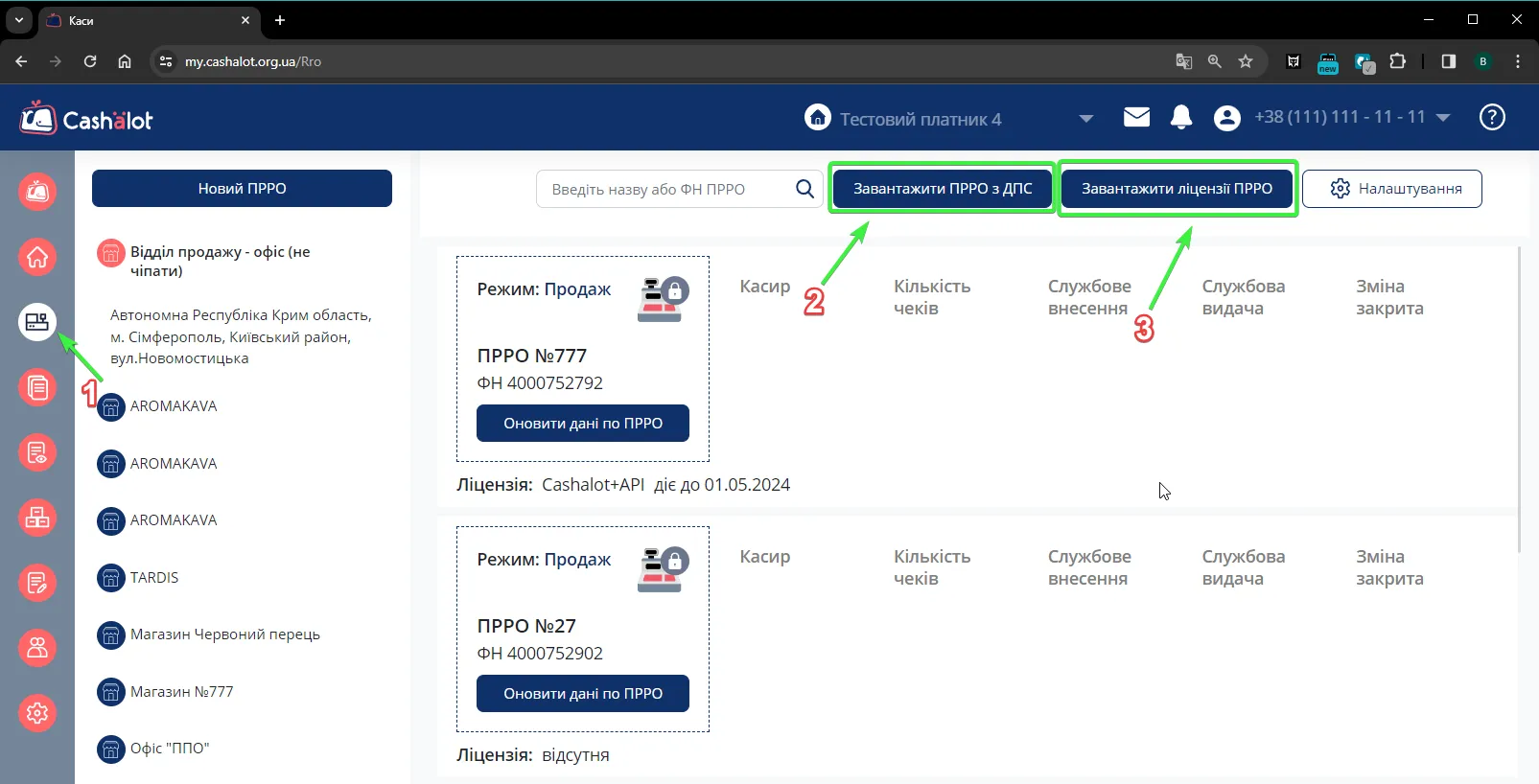The height and width of the screenshot is (784, 1539).
Task: Expand the Тестовий платник 4 dropdown
Action: (x=1085, y=119)
